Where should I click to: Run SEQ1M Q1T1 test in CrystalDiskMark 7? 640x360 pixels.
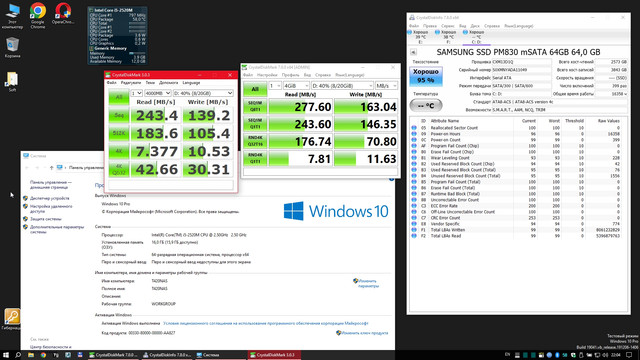tap(255, 124)
